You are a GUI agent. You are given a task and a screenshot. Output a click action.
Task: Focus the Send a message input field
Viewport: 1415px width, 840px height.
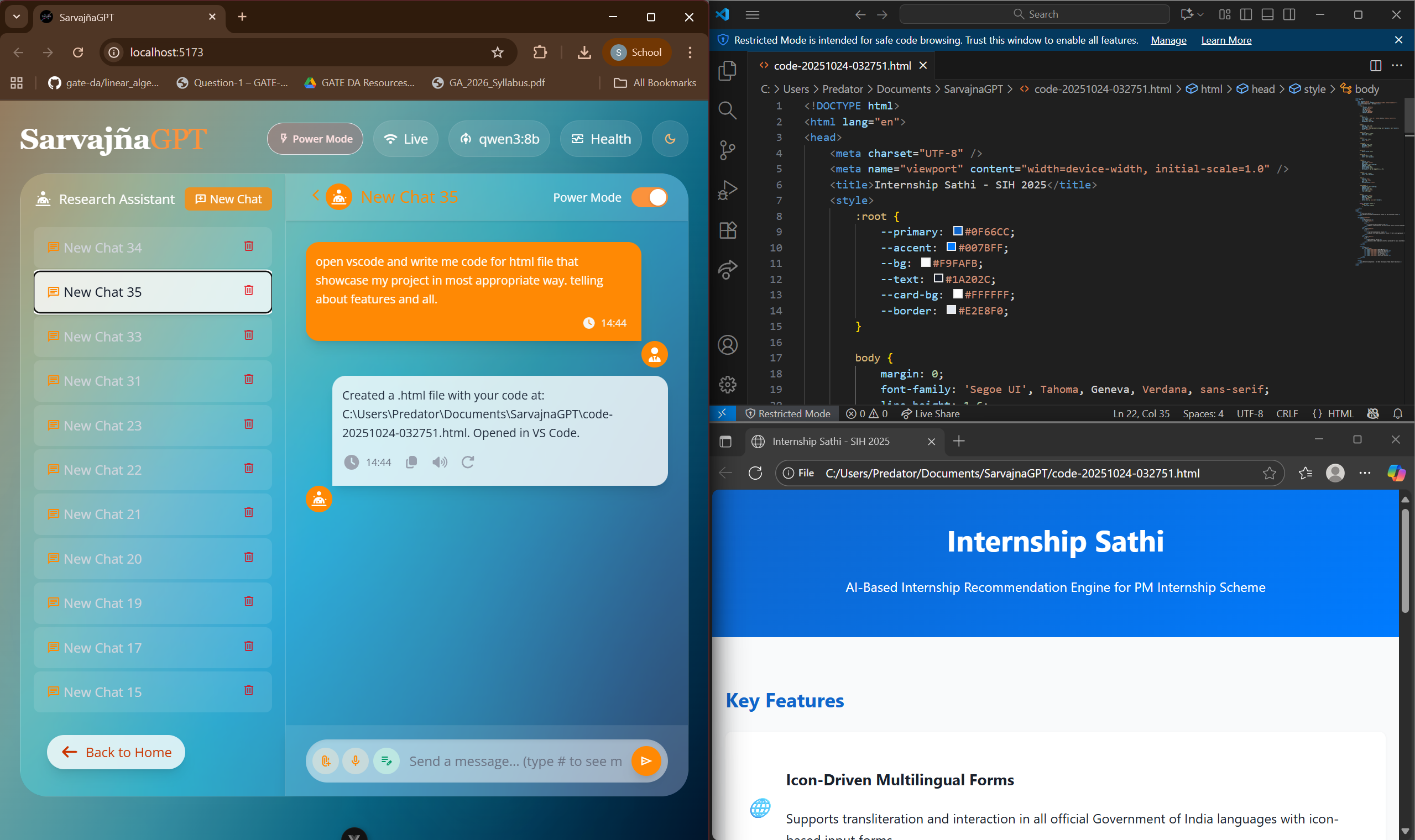515,761
